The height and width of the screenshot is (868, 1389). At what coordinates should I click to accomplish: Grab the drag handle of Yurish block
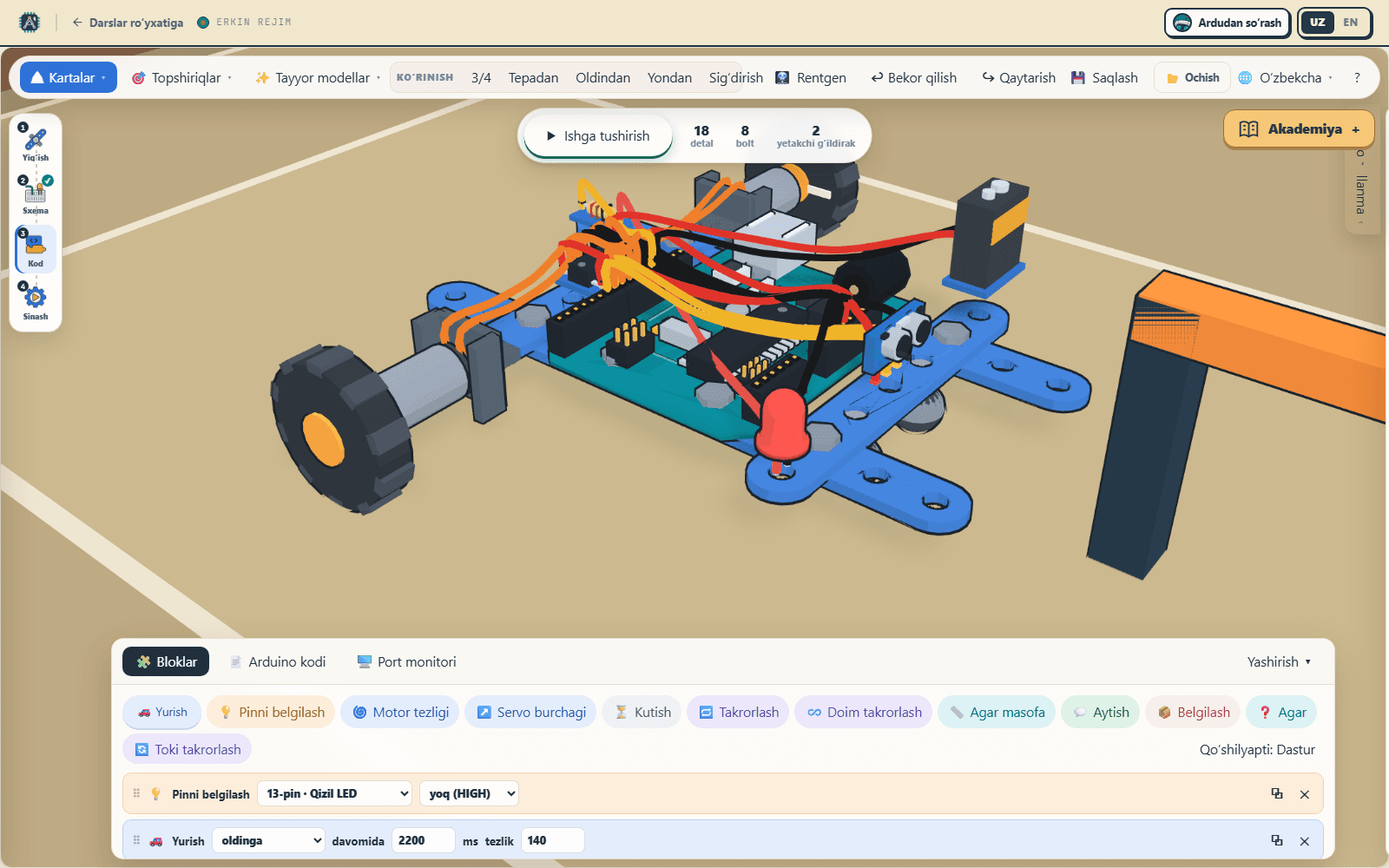click(x=136, y=840)
